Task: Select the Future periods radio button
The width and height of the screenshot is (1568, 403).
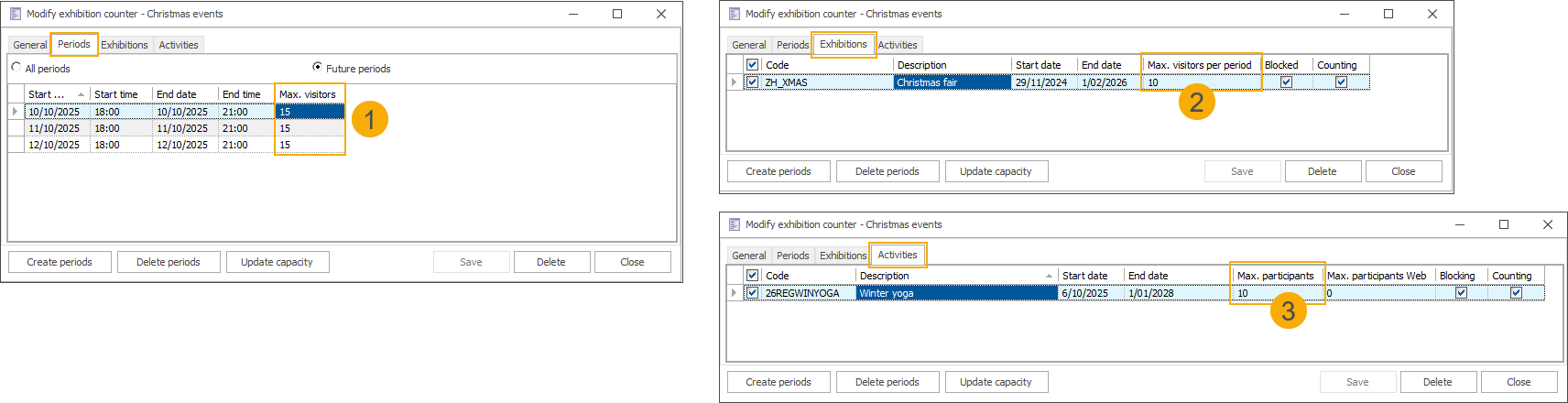Action: [317, 67]
